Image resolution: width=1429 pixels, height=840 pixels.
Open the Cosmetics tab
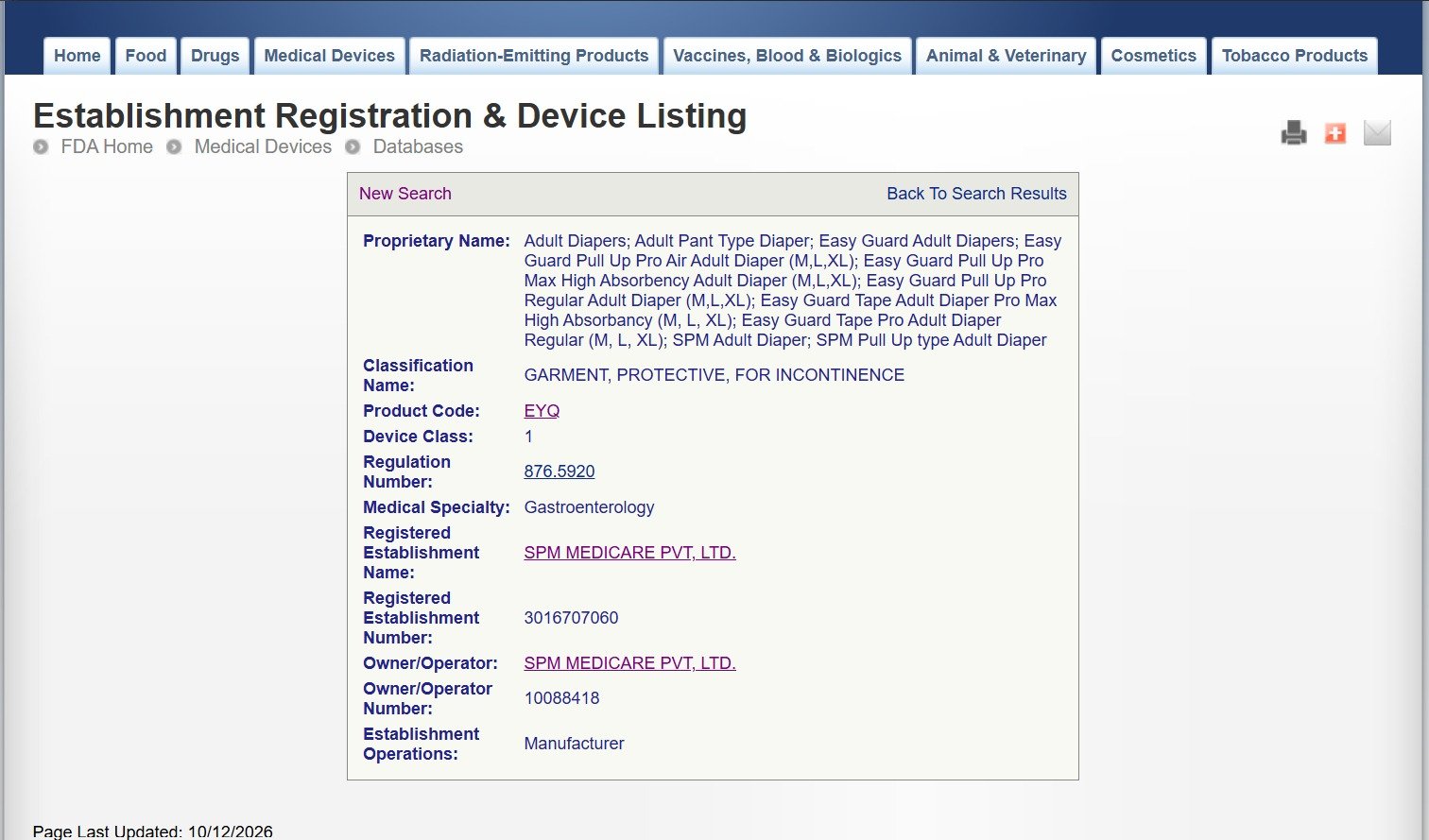coord(1154,56)
